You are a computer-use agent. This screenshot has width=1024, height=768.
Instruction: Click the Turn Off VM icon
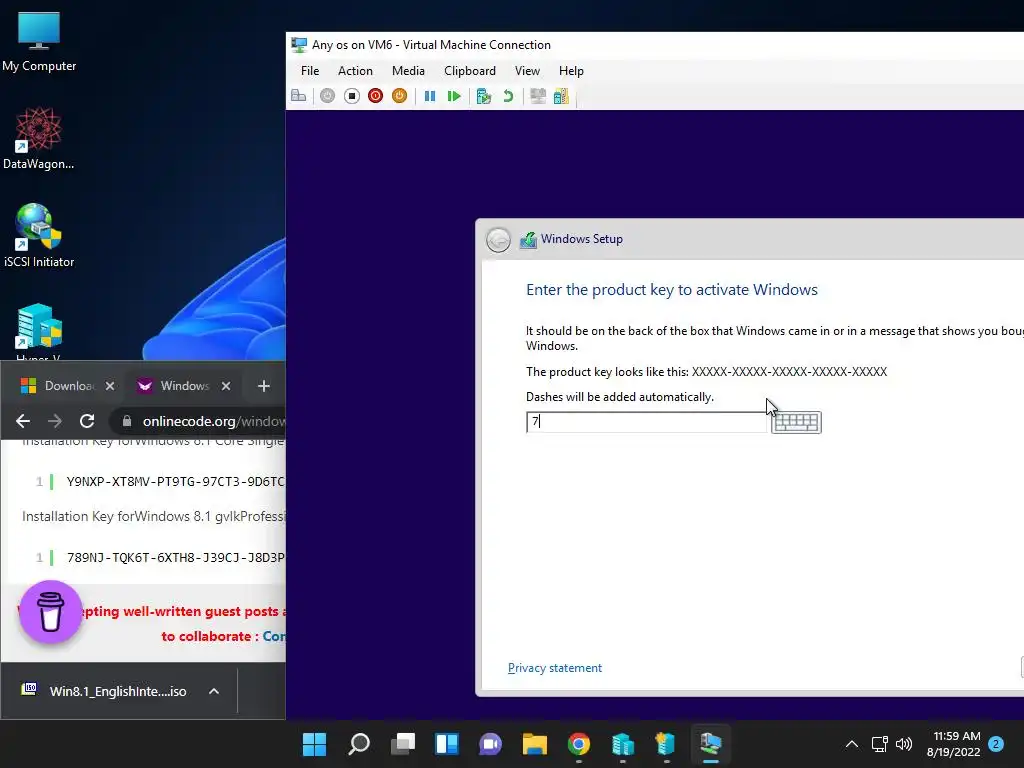point(351,96)
